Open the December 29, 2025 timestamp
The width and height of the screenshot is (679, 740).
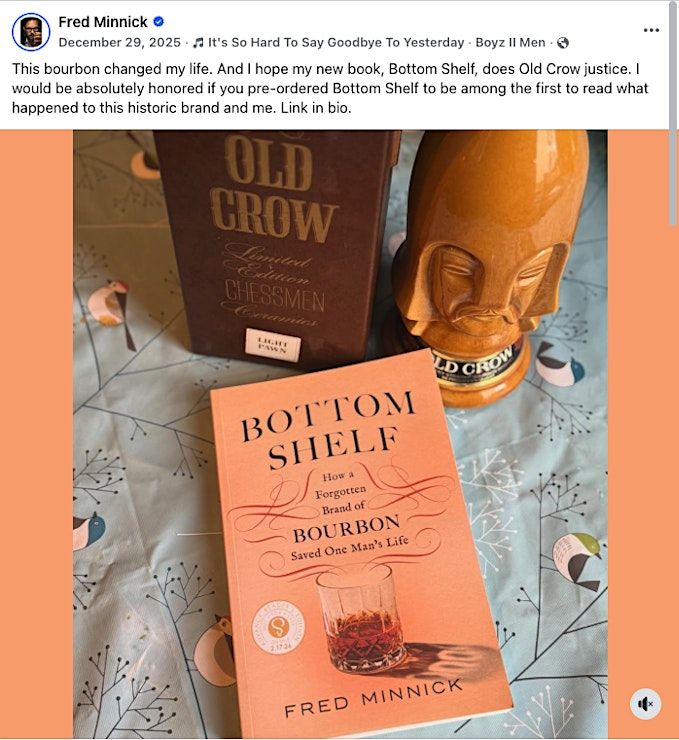119,42
